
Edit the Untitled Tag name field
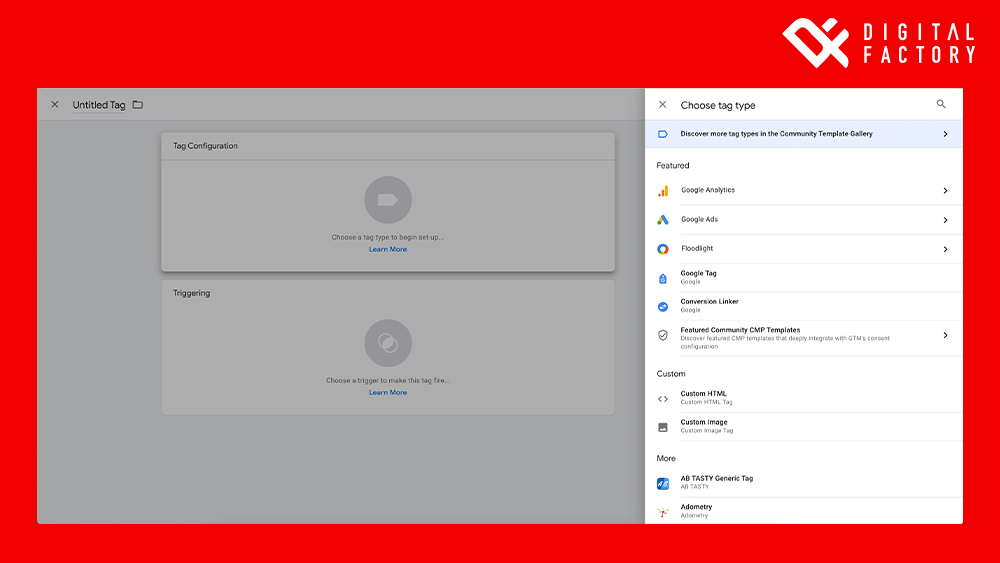pos(99,105)
